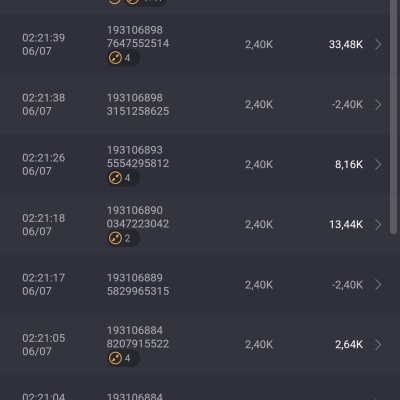Click multiplier badge icon on 02:21:39 bet
Screen dimensions: 400x400
coord(115,58)
